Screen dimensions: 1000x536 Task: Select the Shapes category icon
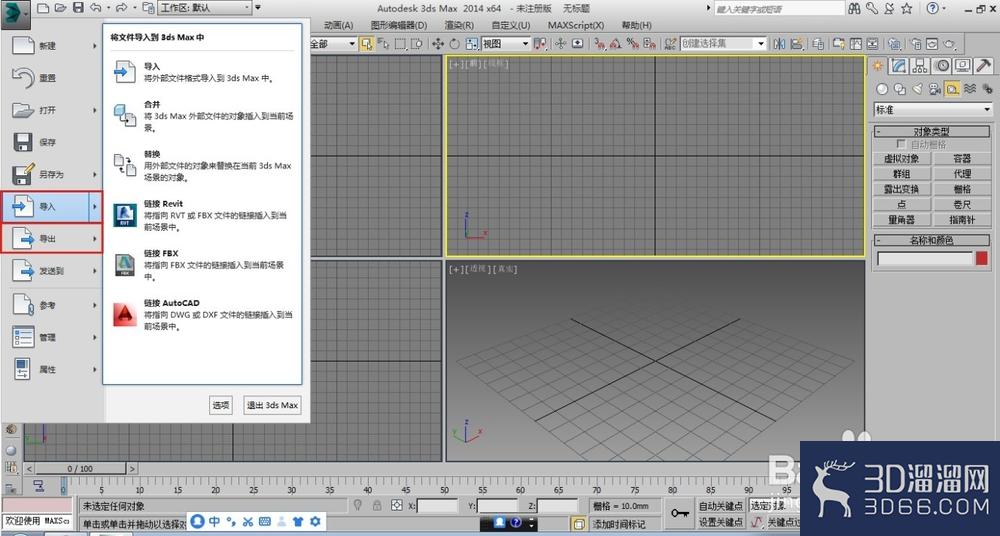click(900, 89)
